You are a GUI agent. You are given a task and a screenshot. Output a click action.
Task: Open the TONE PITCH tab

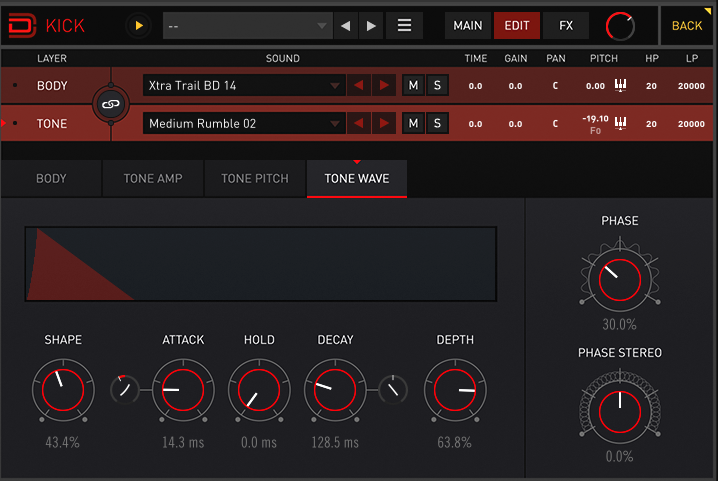(255, 179)
